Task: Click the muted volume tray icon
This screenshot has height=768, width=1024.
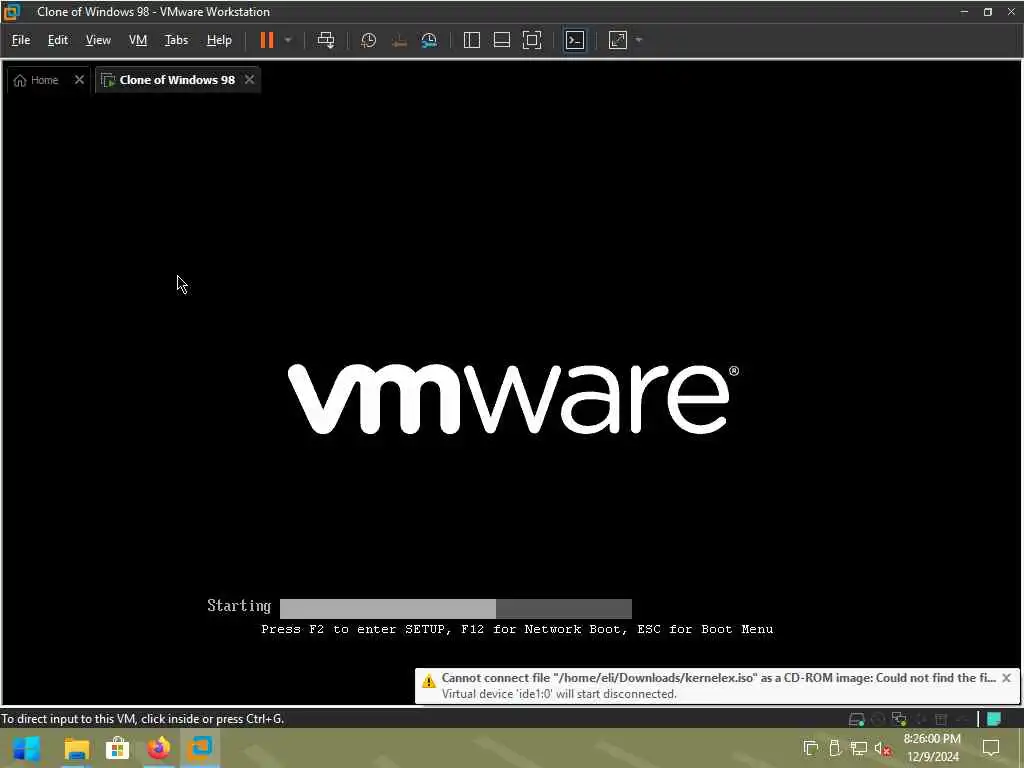Action: [883, 749]
